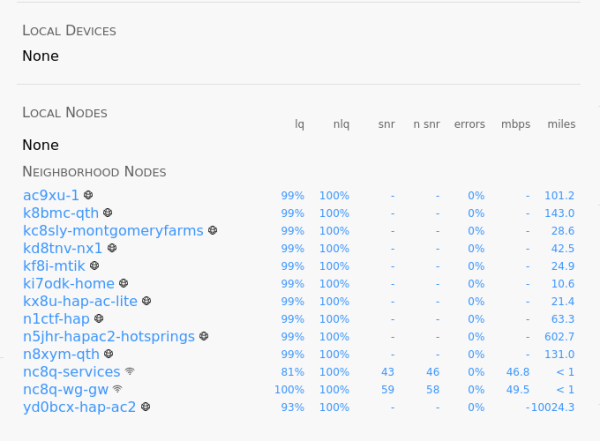Click tunnel icon after kx8u-hap-ac-lite

click(x=147, y=301)
